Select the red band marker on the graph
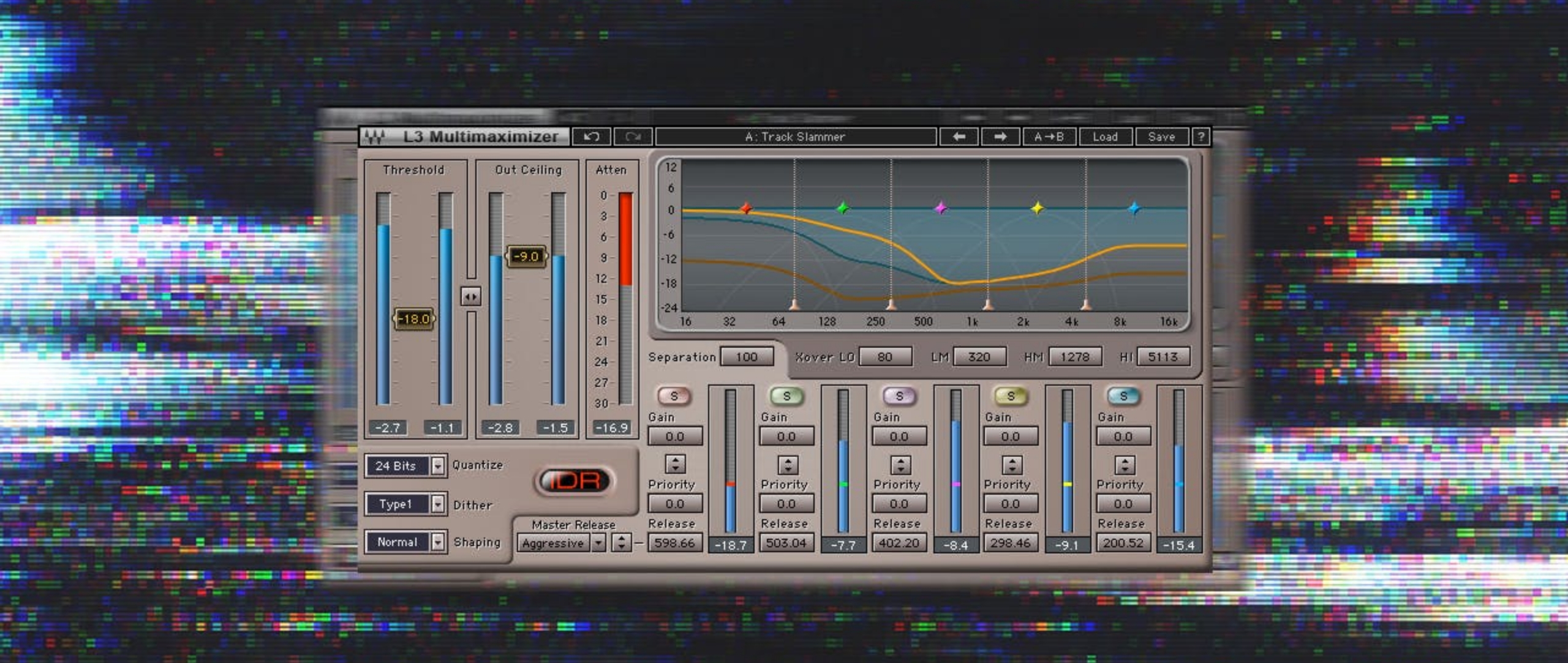1568x663 pixels. (x=746, y=208)
